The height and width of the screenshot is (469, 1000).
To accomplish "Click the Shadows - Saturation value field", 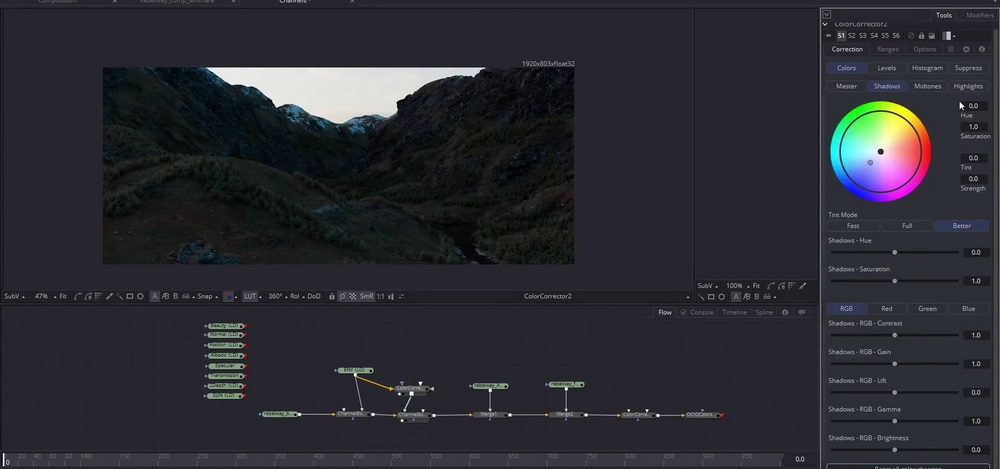I will (x=976, y=281).
